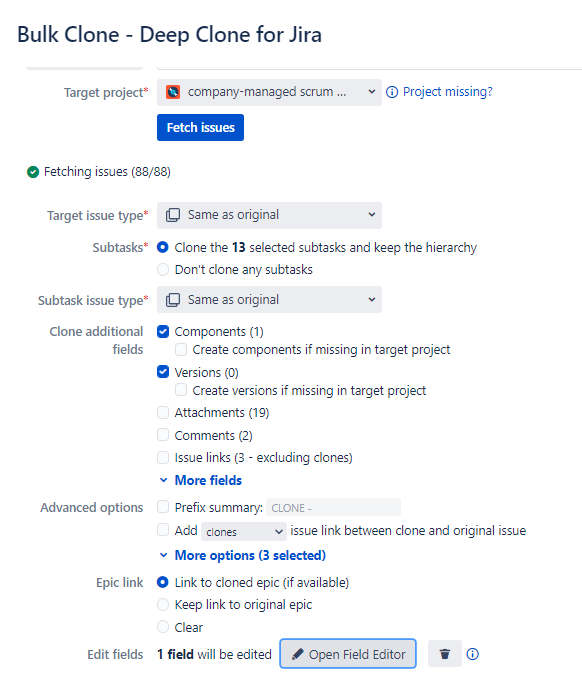
Task: Select Keep link to original epic
Action: click(163, 604)
